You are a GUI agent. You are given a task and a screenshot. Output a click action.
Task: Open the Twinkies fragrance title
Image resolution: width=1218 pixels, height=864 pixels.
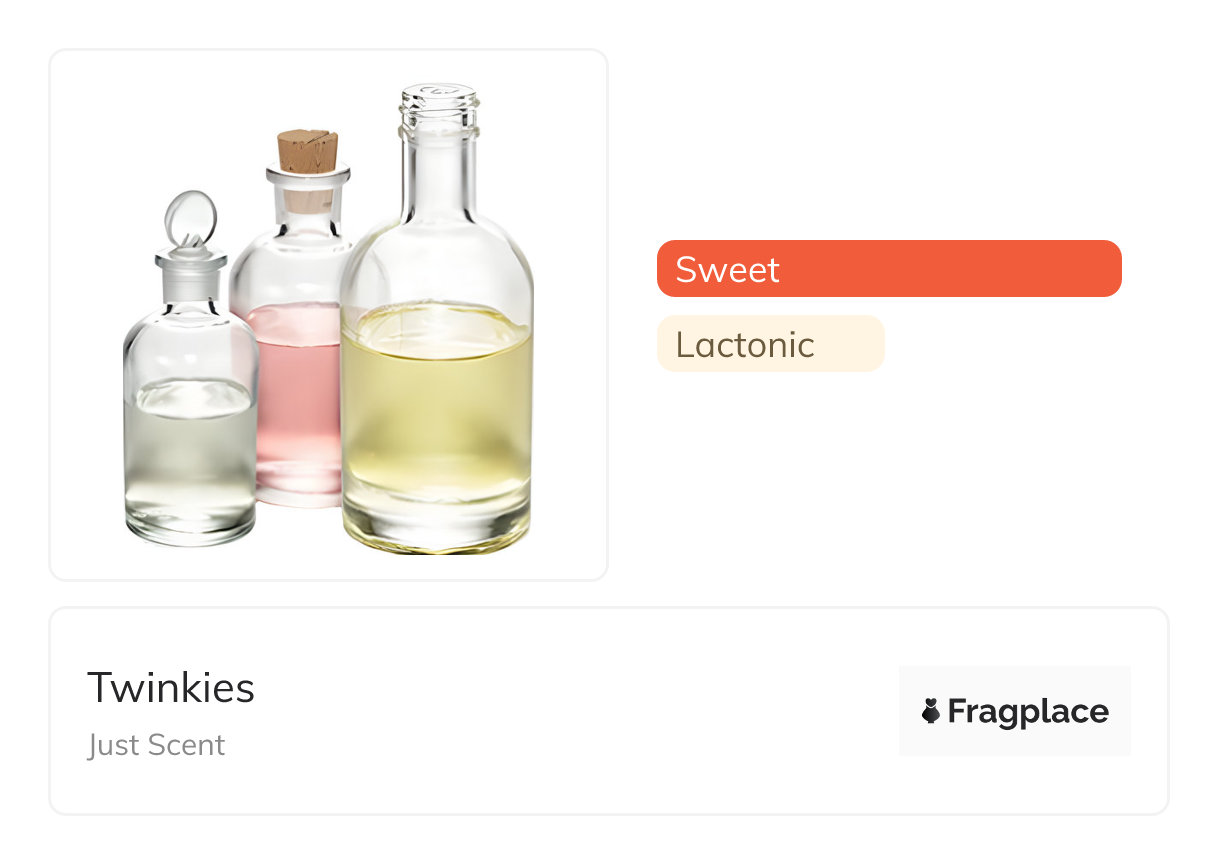click(x=171, y=688)
